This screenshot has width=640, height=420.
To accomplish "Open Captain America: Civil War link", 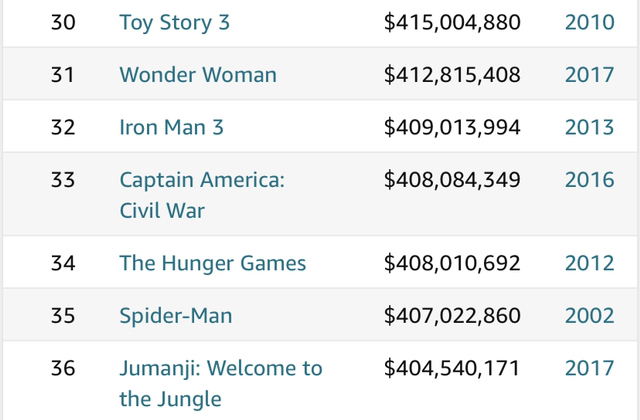I will click(x=202, y=195).
